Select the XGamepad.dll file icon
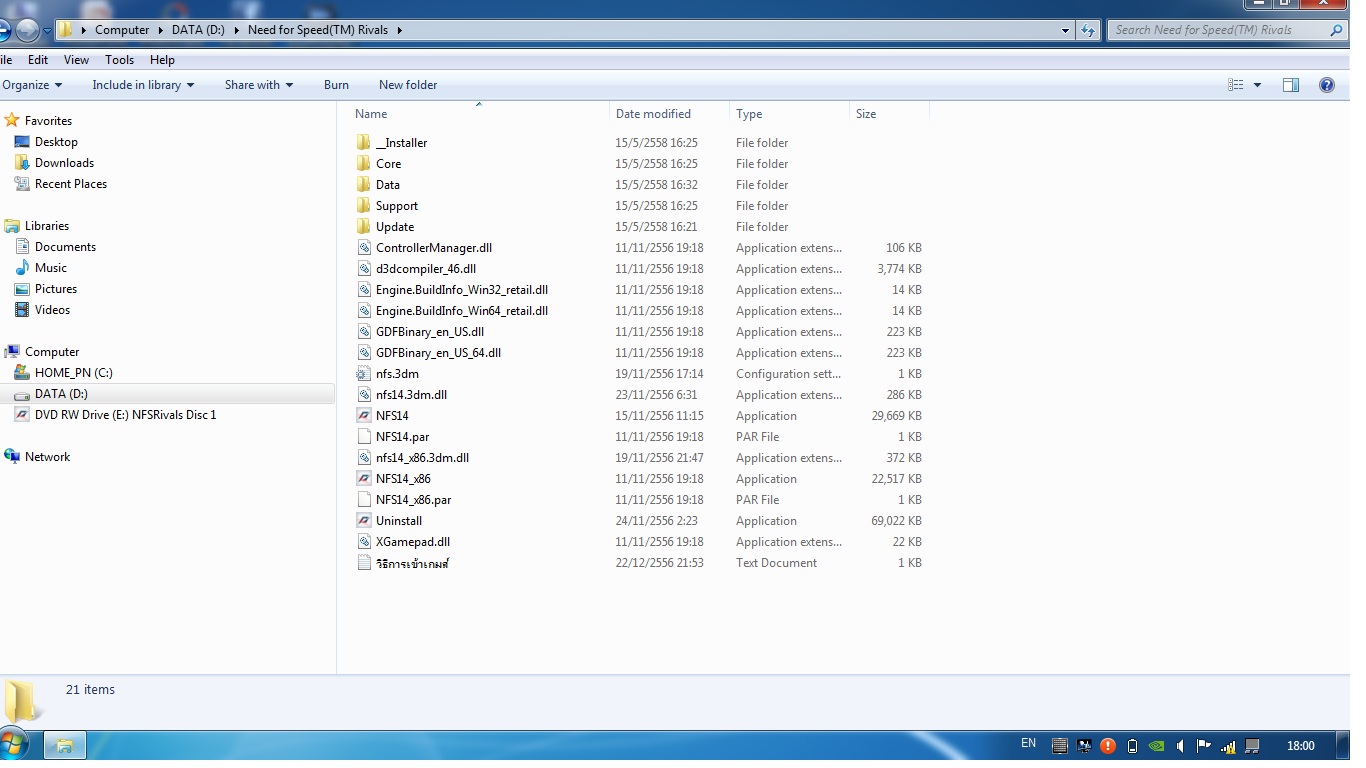1366x768 pixels. (364, 542)
